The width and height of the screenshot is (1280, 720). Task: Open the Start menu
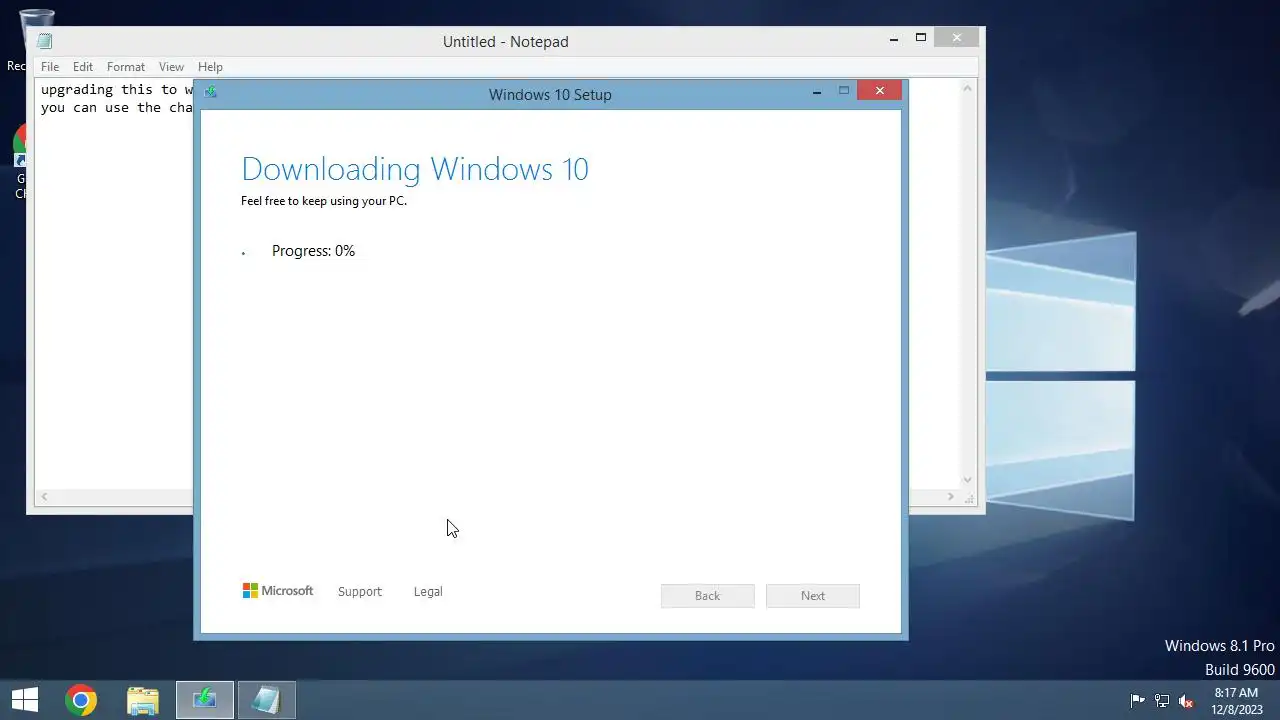coord(25,700)
